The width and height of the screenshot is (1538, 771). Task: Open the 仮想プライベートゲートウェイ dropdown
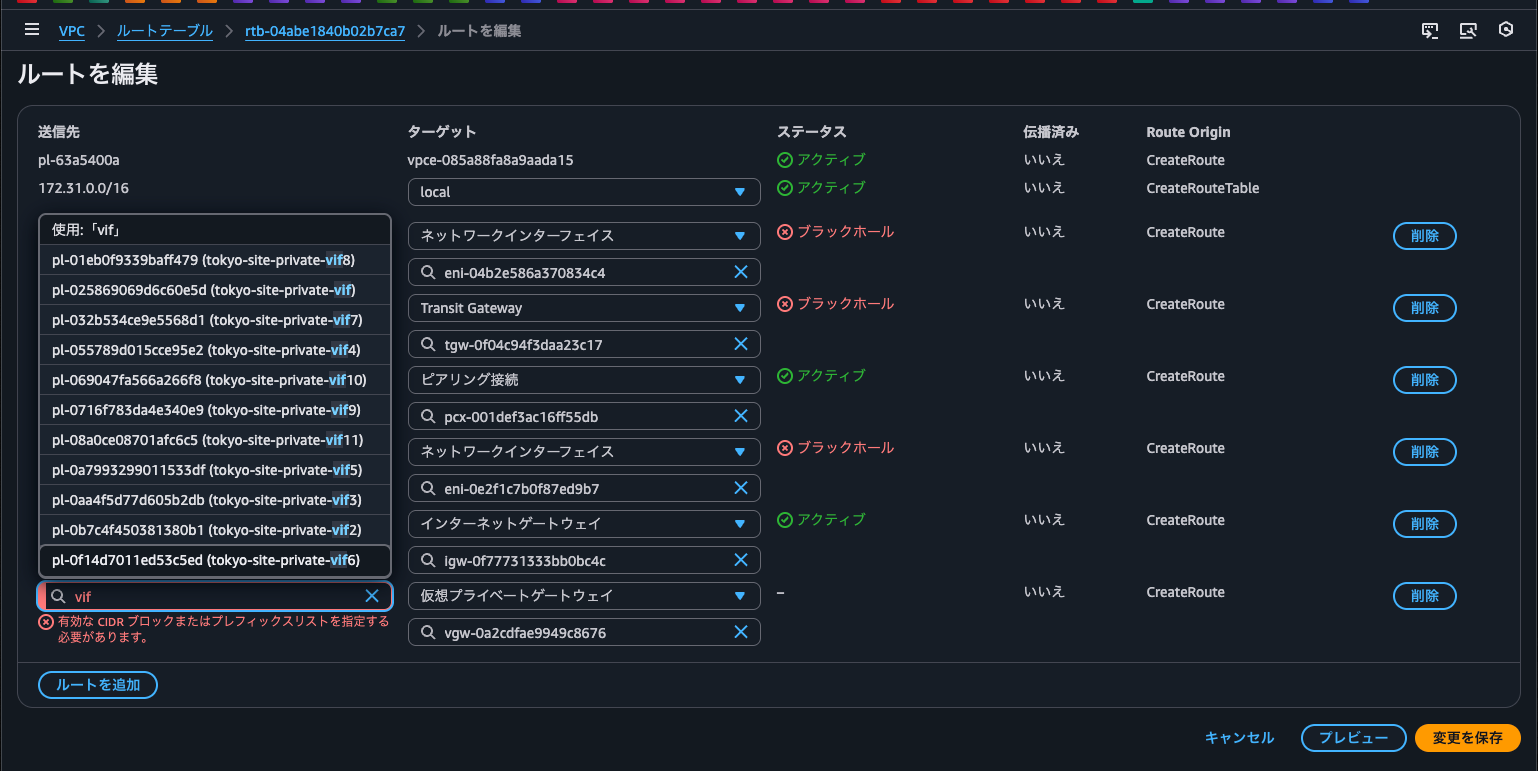point(584,595)
